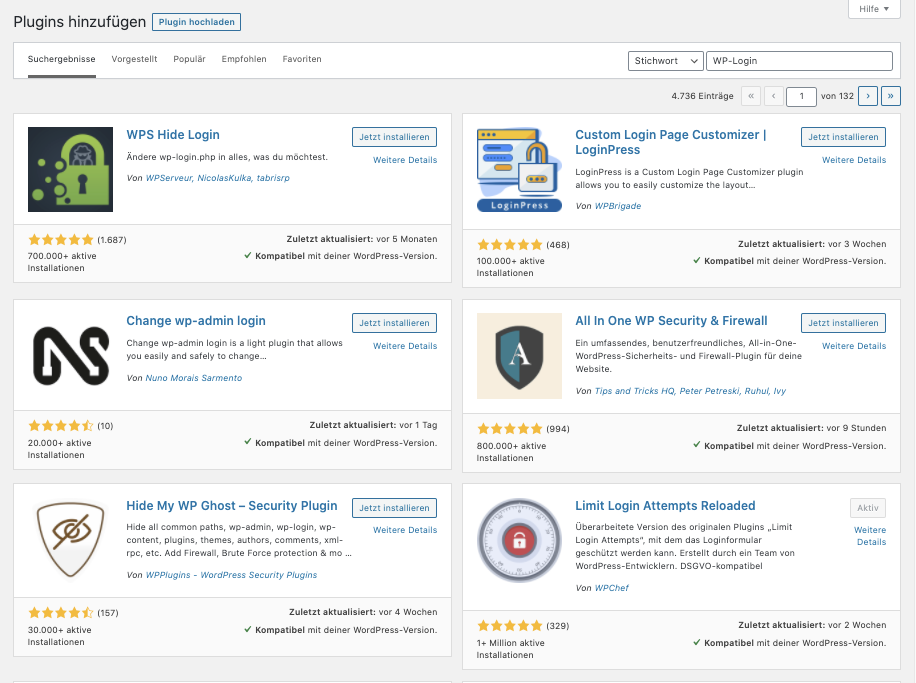Screen dimensions: 916x683
Task: Install Custom Login Page Customizer LoginPress
Action: (x=843, y=137)
